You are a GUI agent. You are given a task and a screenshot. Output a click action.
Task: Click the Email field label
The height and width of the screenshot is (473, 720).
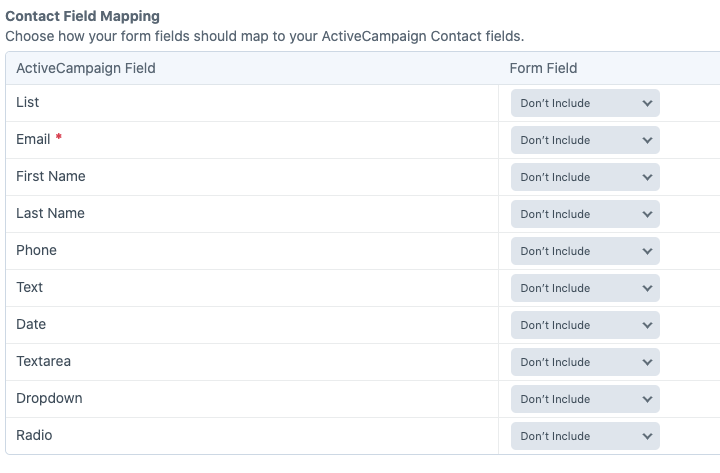34,139
